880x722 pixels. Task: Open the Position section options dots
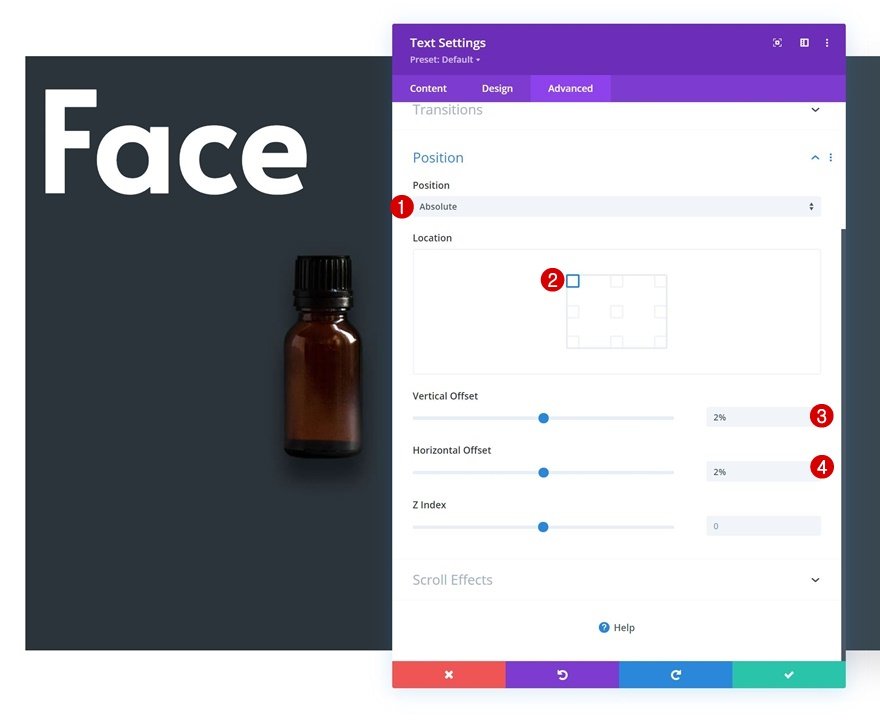tap(831, 158)
